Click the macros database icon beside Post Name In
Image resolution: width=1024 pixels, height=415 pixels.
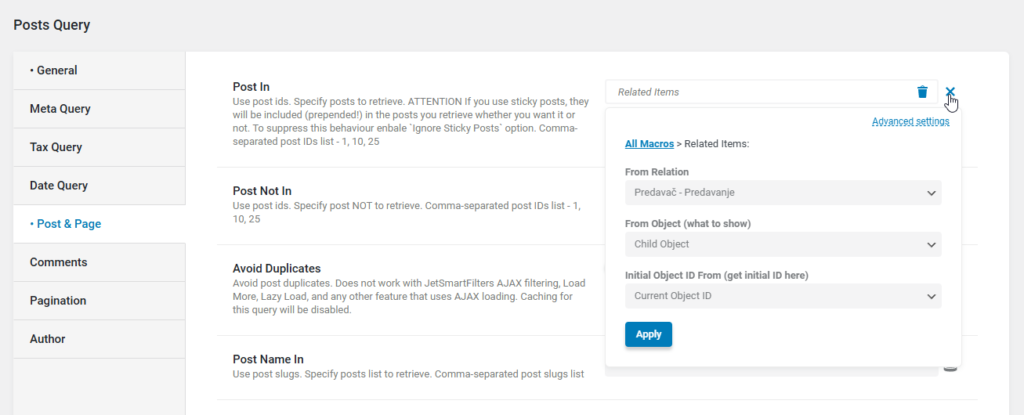tap(950, 367)
